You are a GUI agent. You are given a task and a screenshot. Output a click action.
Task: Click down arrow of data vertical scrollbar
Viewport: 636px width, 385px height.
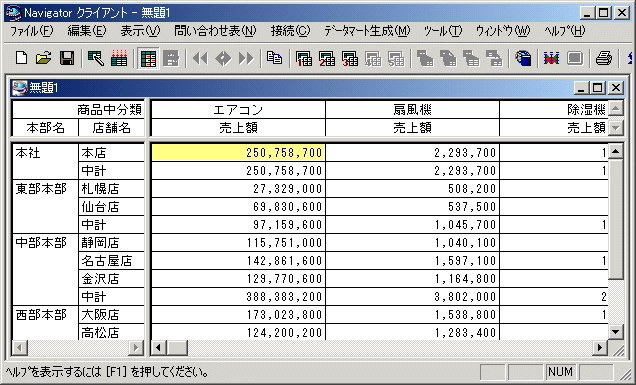tap(616, 332)
